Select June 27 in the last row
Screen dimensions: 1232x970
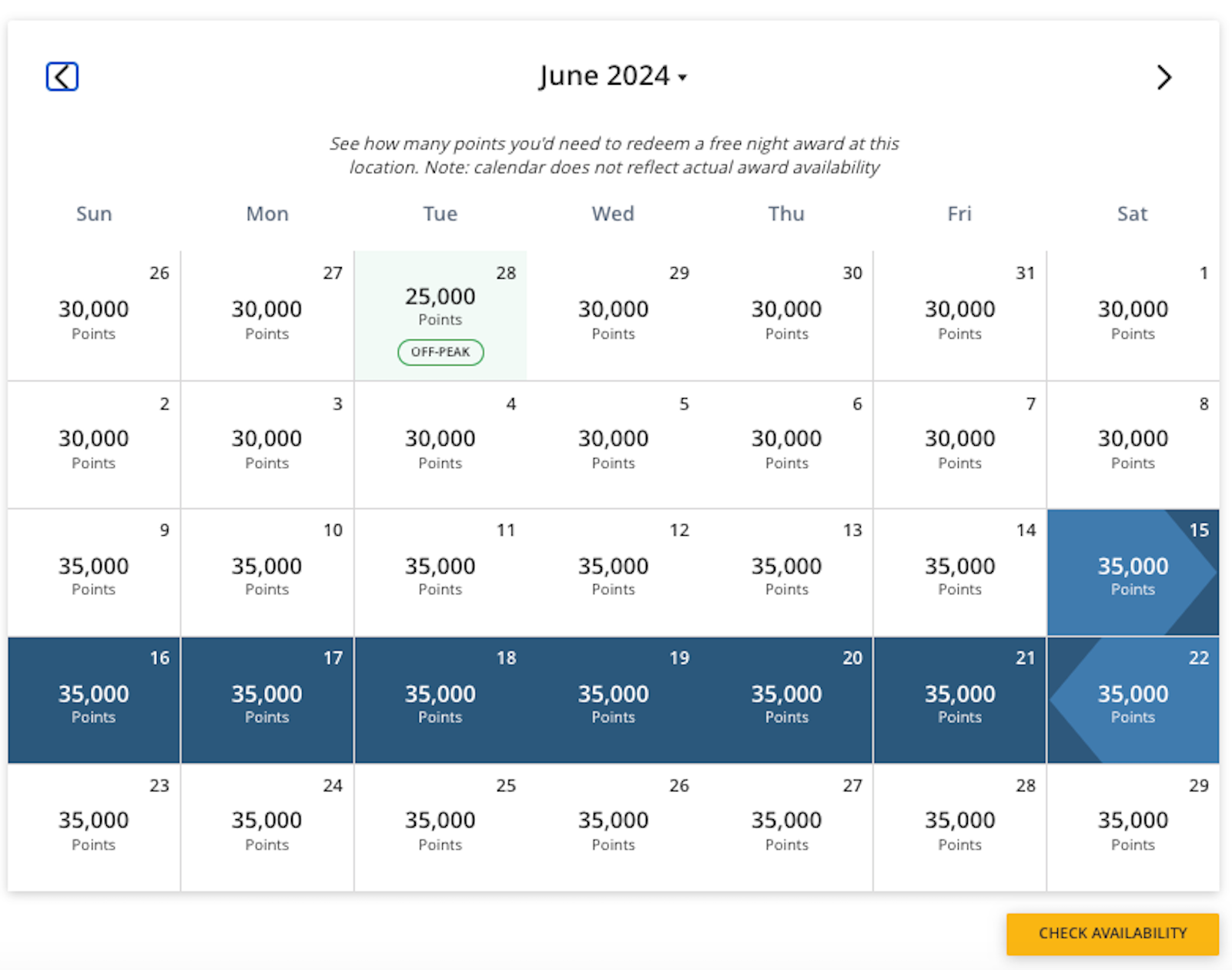tap(787, 828)
